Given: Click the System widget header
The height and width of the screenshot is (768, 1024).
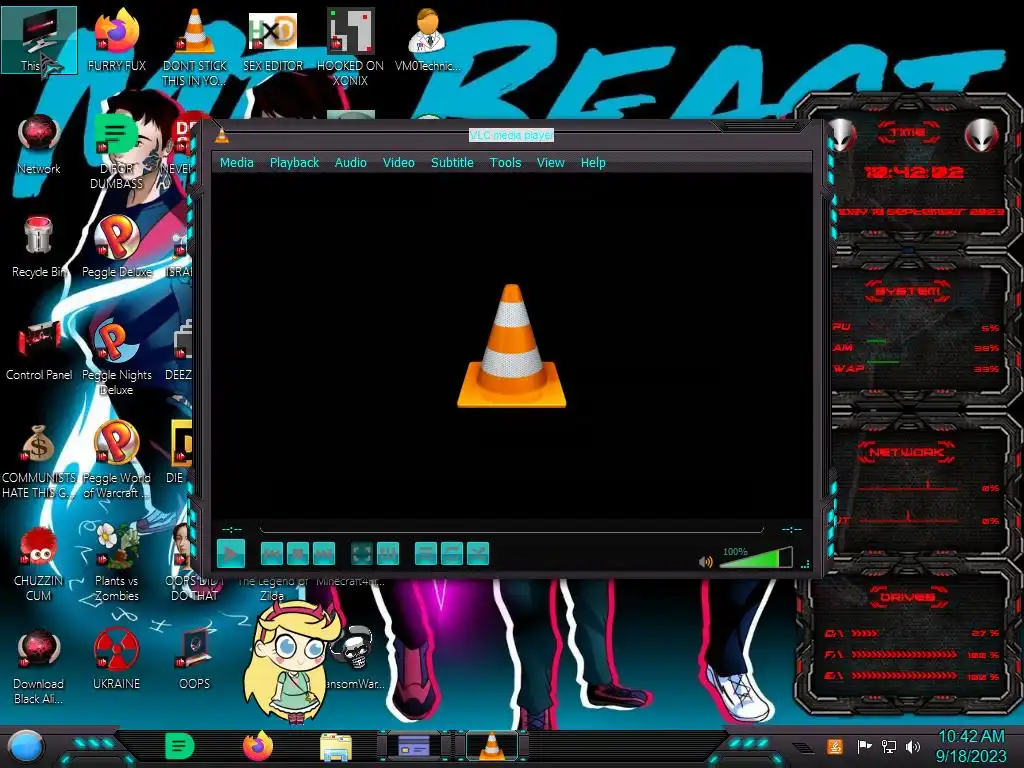Looking at the screenshot, I should coord(907,291).
